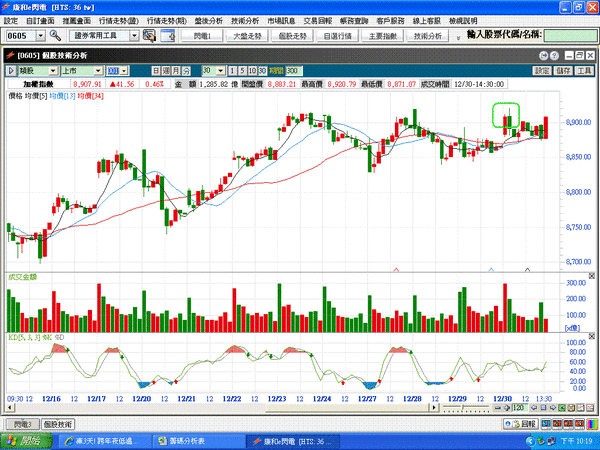Click the play triangle button beside 類股
The image size is (600, 450).
[11, 70]
